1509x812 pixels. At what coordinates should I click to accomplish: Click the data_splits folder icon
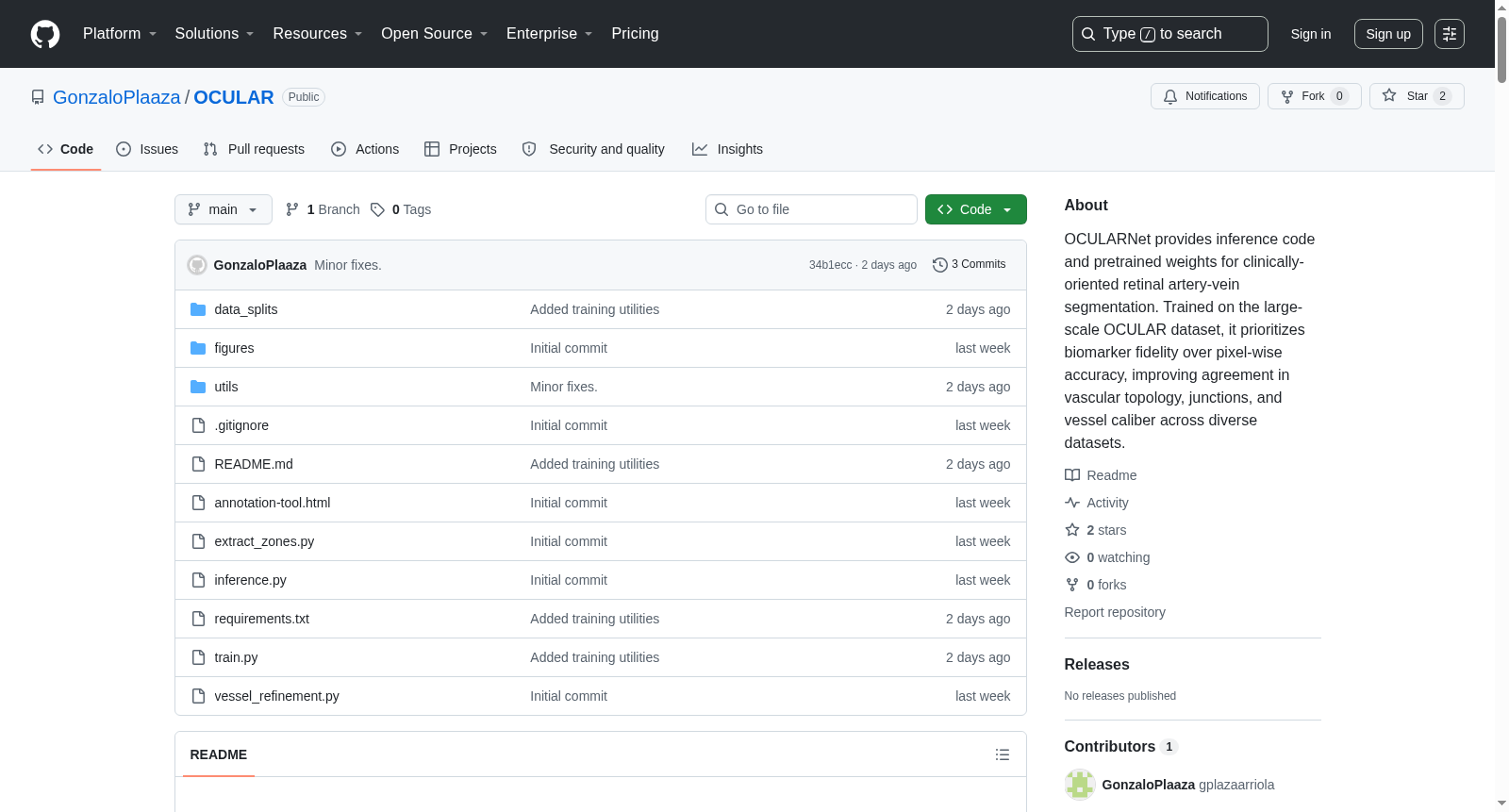(198, 309)
